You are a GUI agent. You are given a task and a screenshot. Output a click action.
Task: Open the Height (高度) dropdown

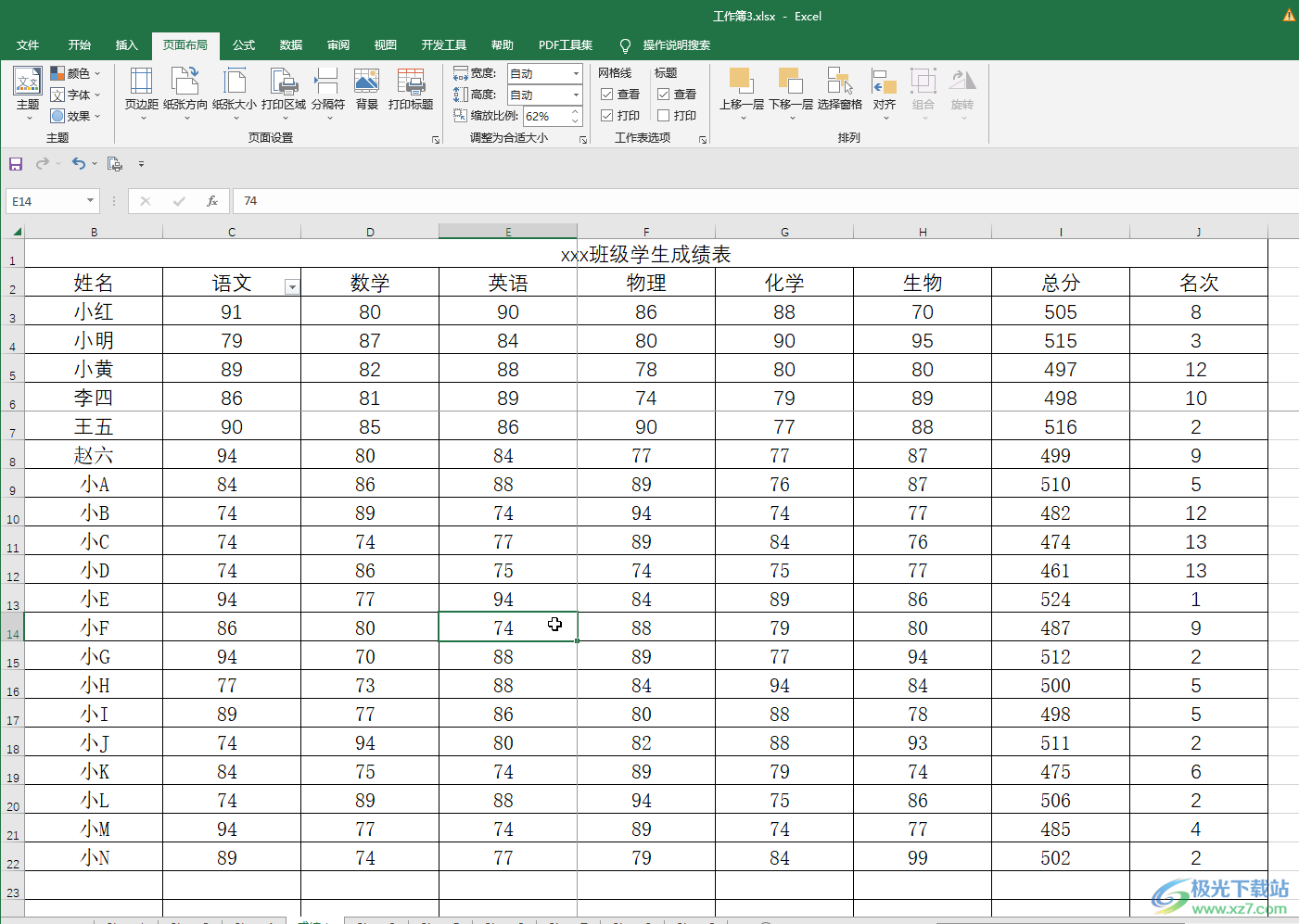pos(576,95)
